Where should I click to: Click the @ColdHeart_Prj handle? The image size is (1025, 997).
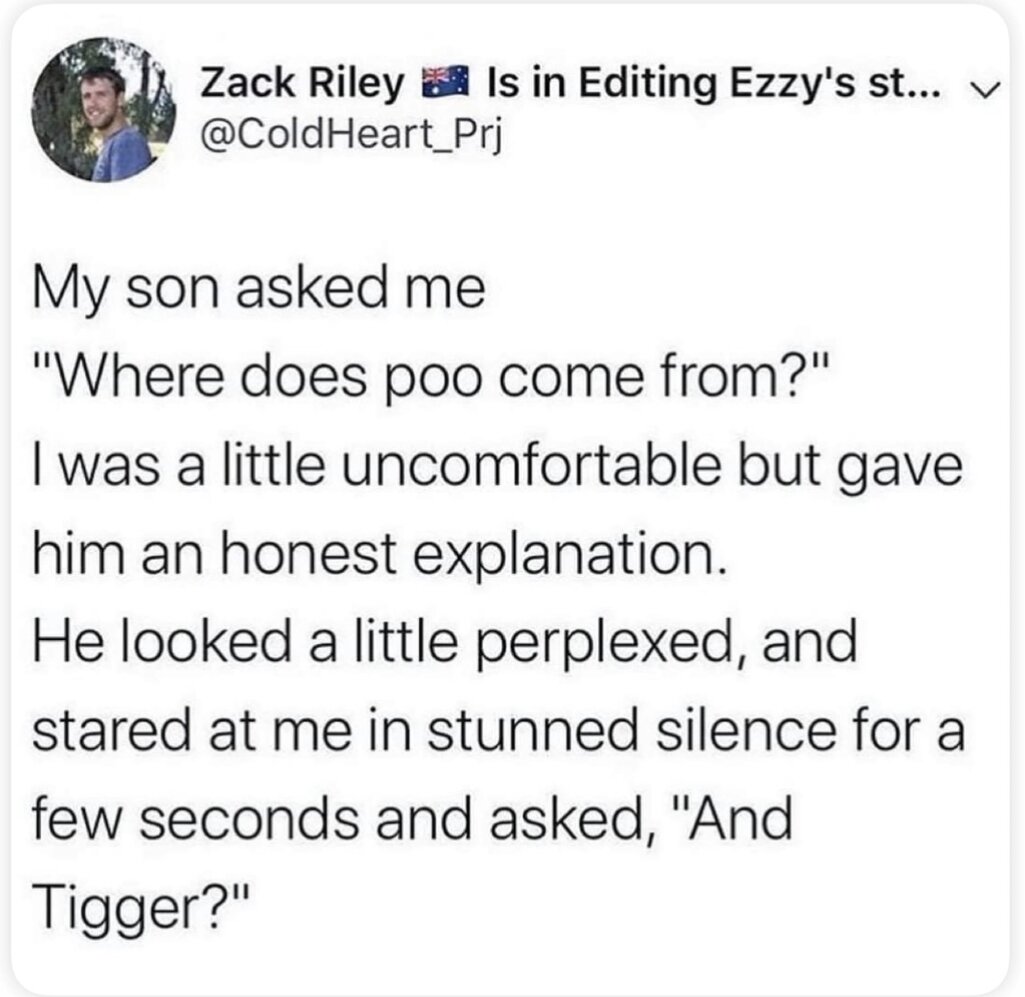point(350,137)
